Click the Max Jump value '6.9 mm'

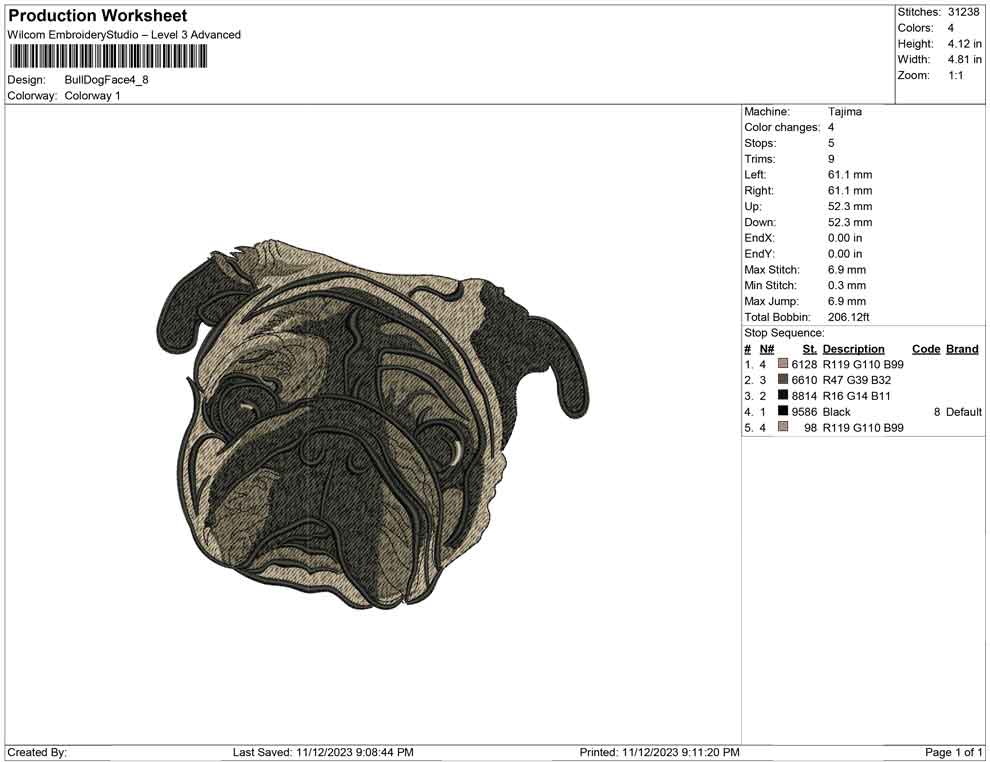847,301
